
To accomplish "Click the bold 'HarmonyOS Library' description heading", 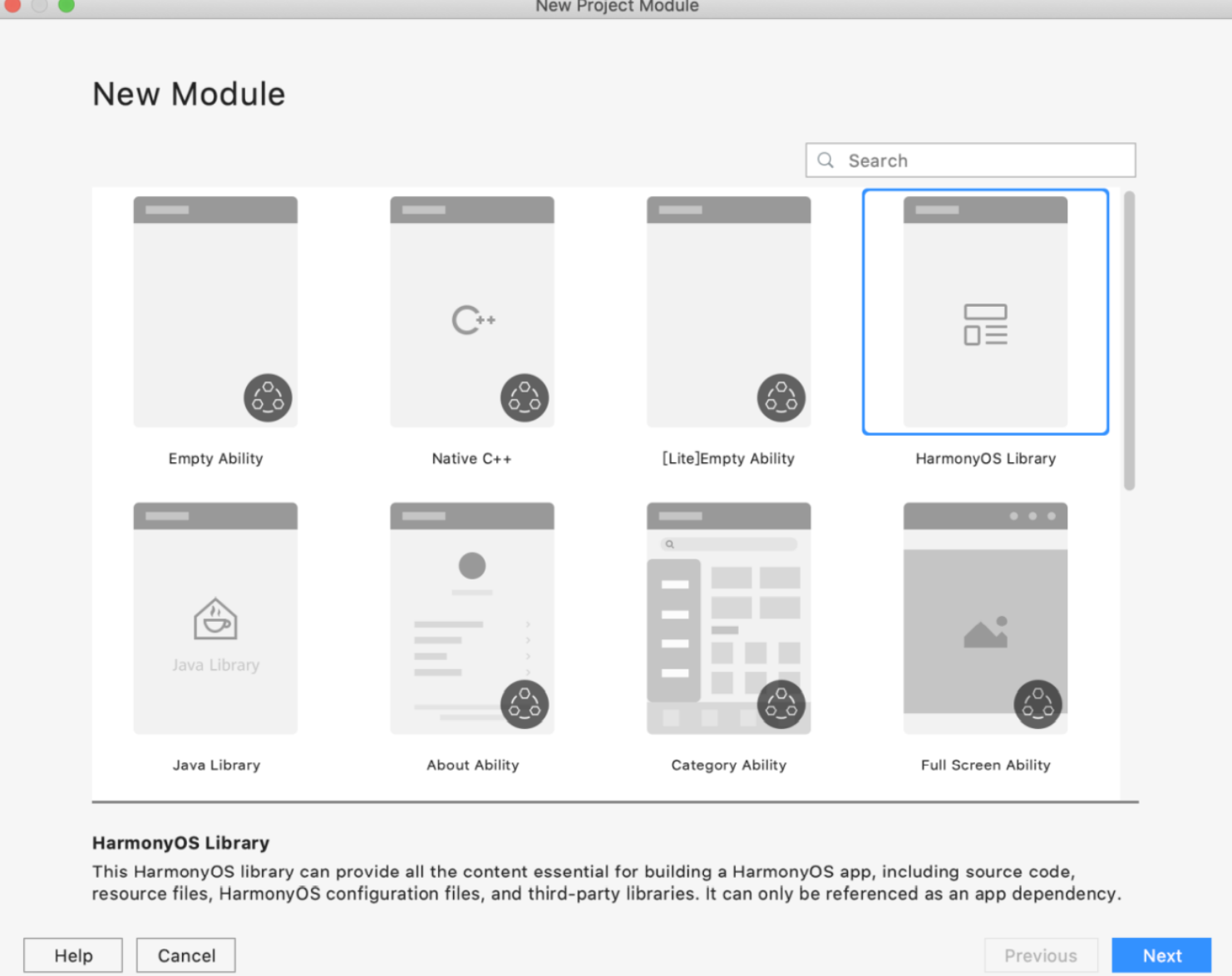I will [x=180, y=842].
